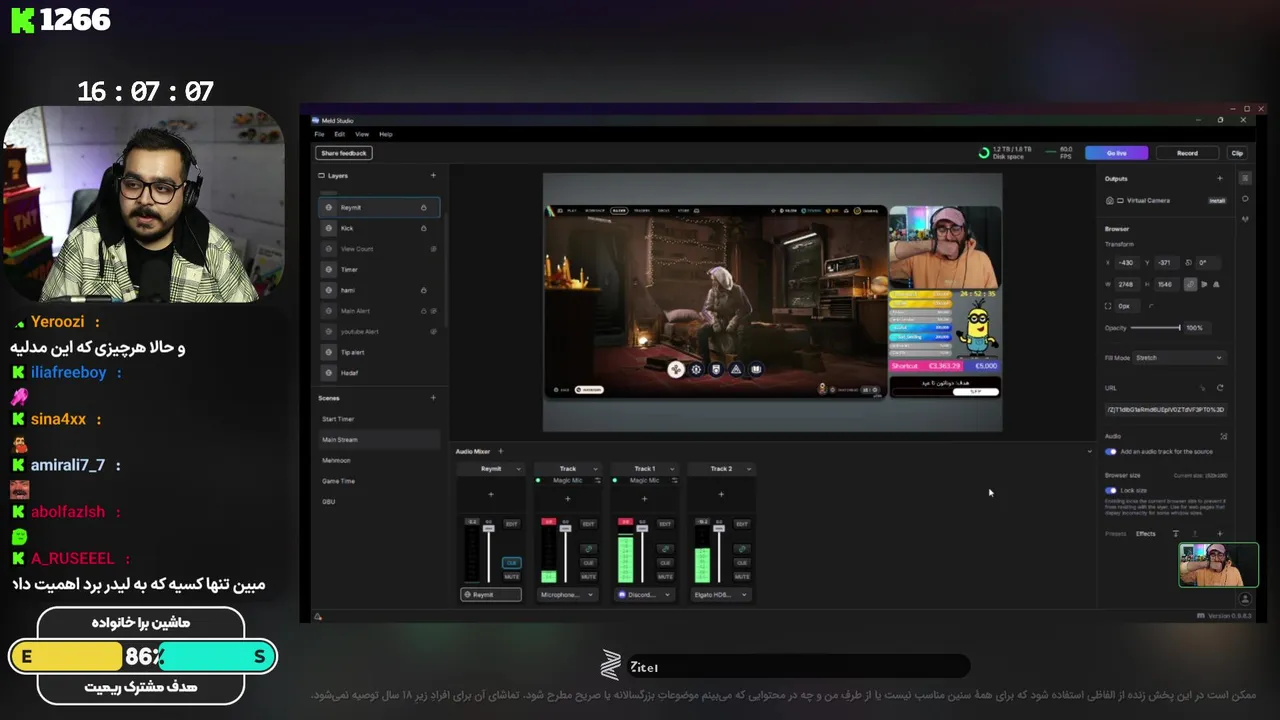Viewport: 1280px width, 720px height.
Task: Open the Track 1 channel header dropdown
Action: tap(672, 469)
